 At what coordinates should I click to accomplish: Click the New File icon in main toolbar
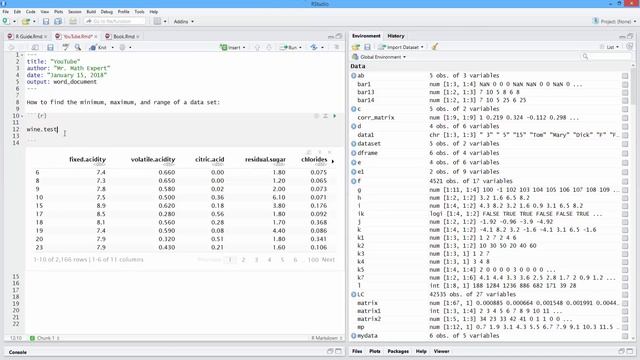point(5,21)
